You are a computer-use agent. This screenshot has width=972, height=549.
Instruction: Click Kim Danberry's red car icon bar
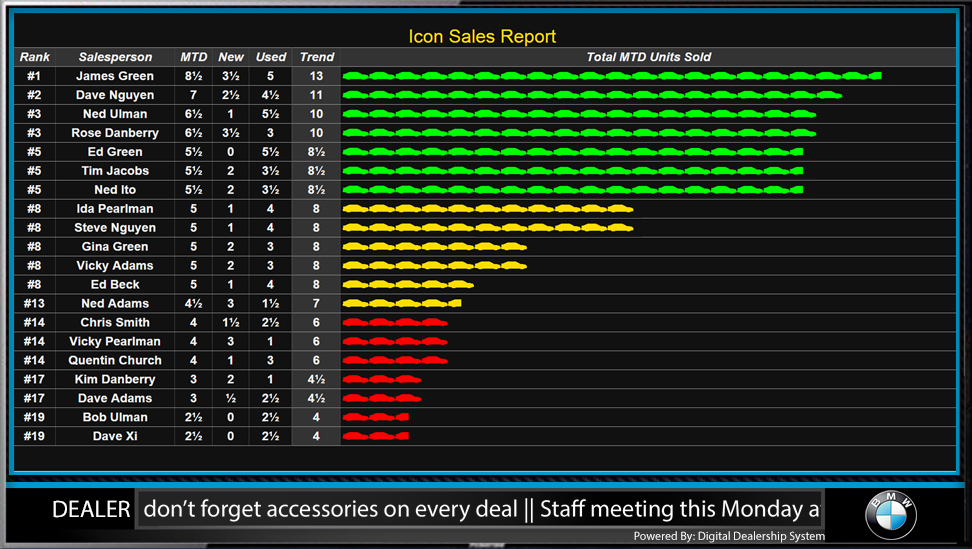point(381,380)
